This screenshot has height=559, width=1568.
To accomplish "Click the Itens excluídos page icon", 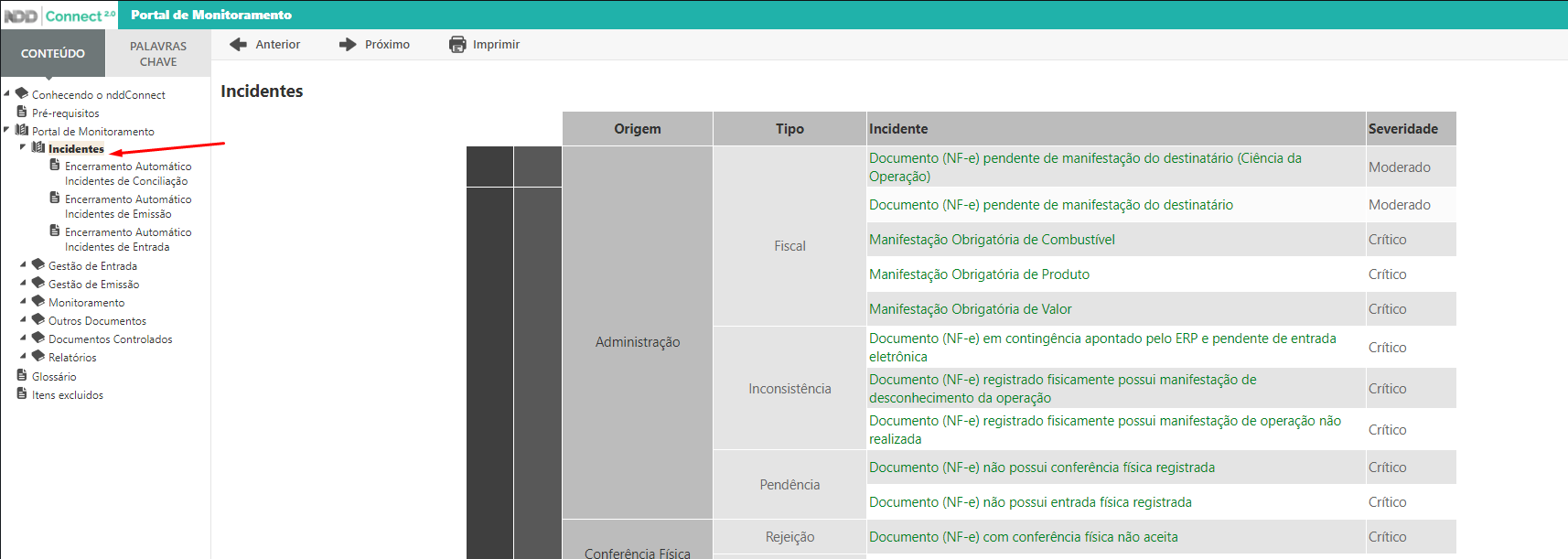I will coord(22,393).
